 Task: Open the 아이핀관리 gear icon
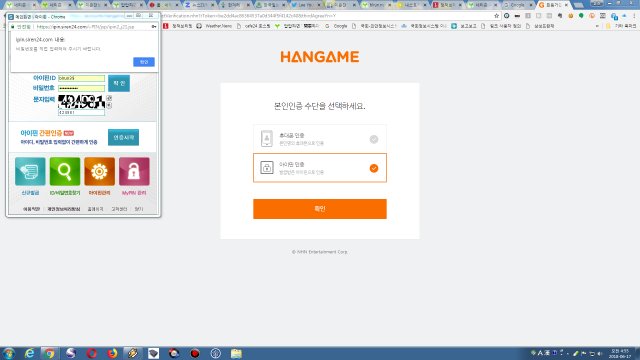click(x=99, y=171)
